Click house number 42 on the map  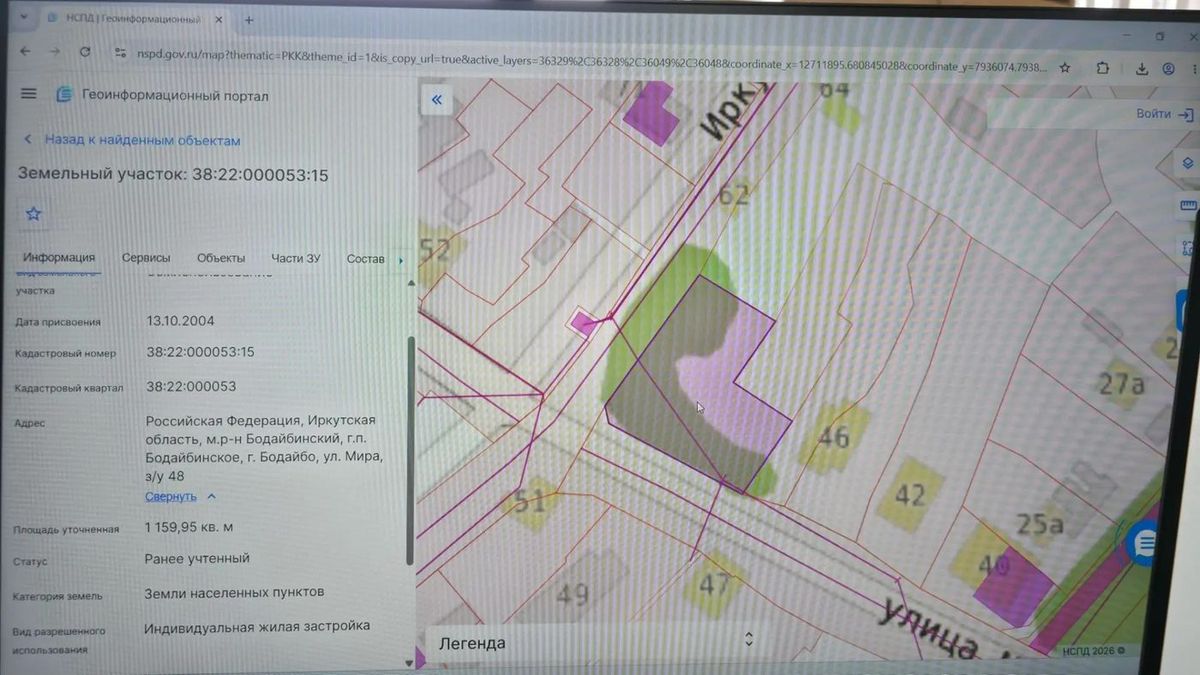pos(909,494)
